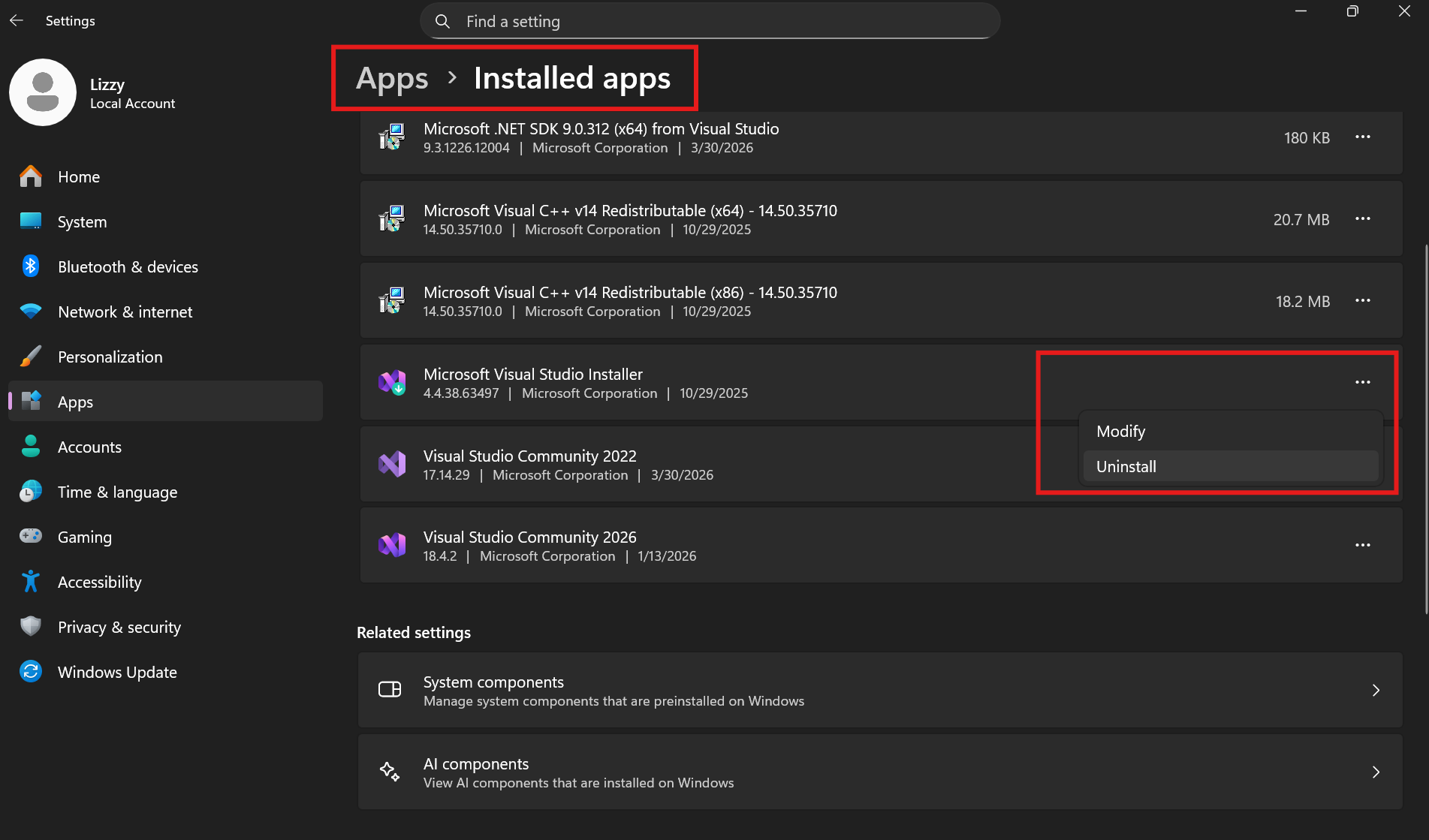Toggle options menu for Visual Studio Installer
The height and width of the screenshot is (840, 1429).
coord(1363,383)
